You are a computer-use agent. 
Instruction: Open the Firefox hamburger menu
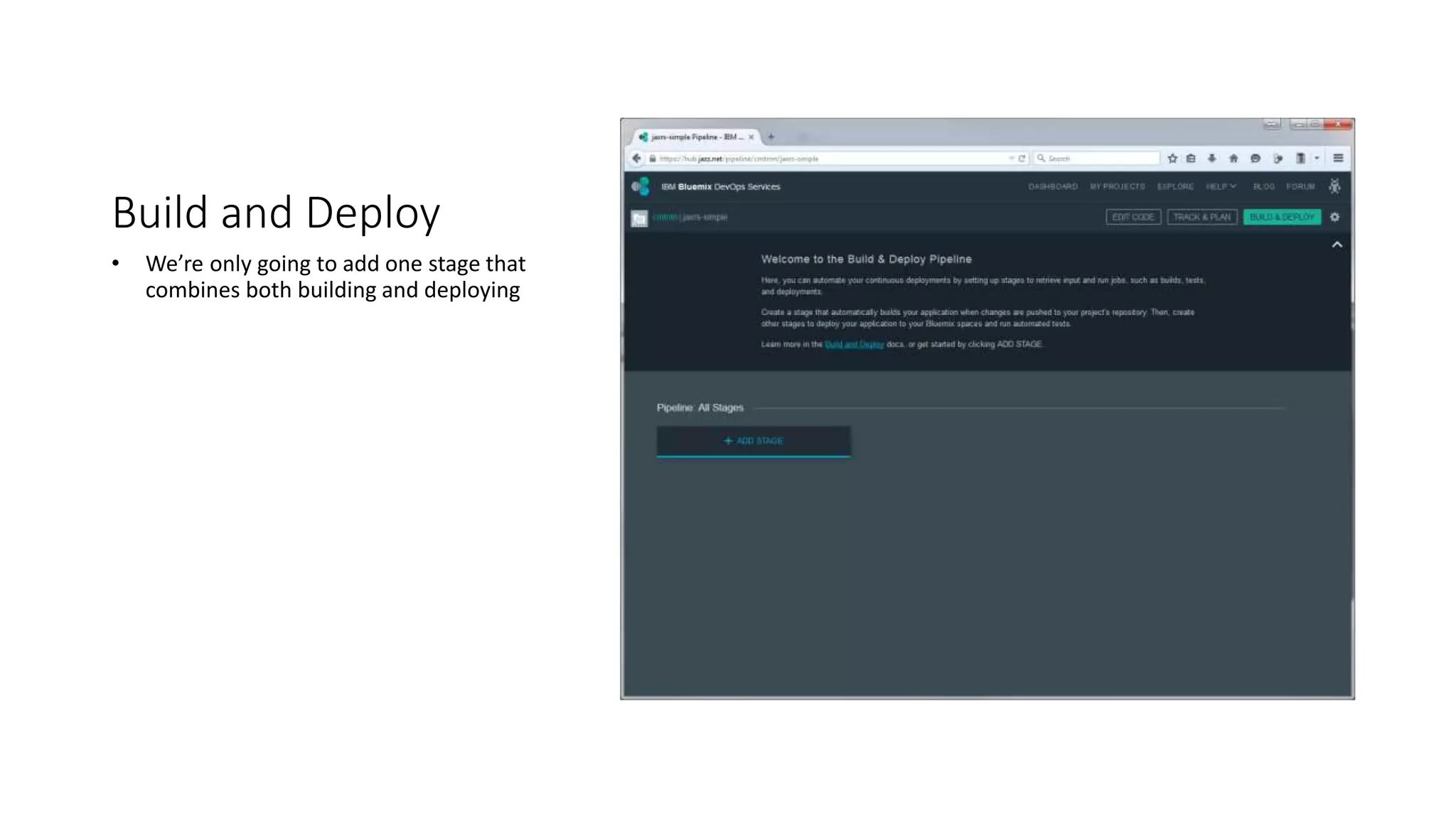[1338, 159]
